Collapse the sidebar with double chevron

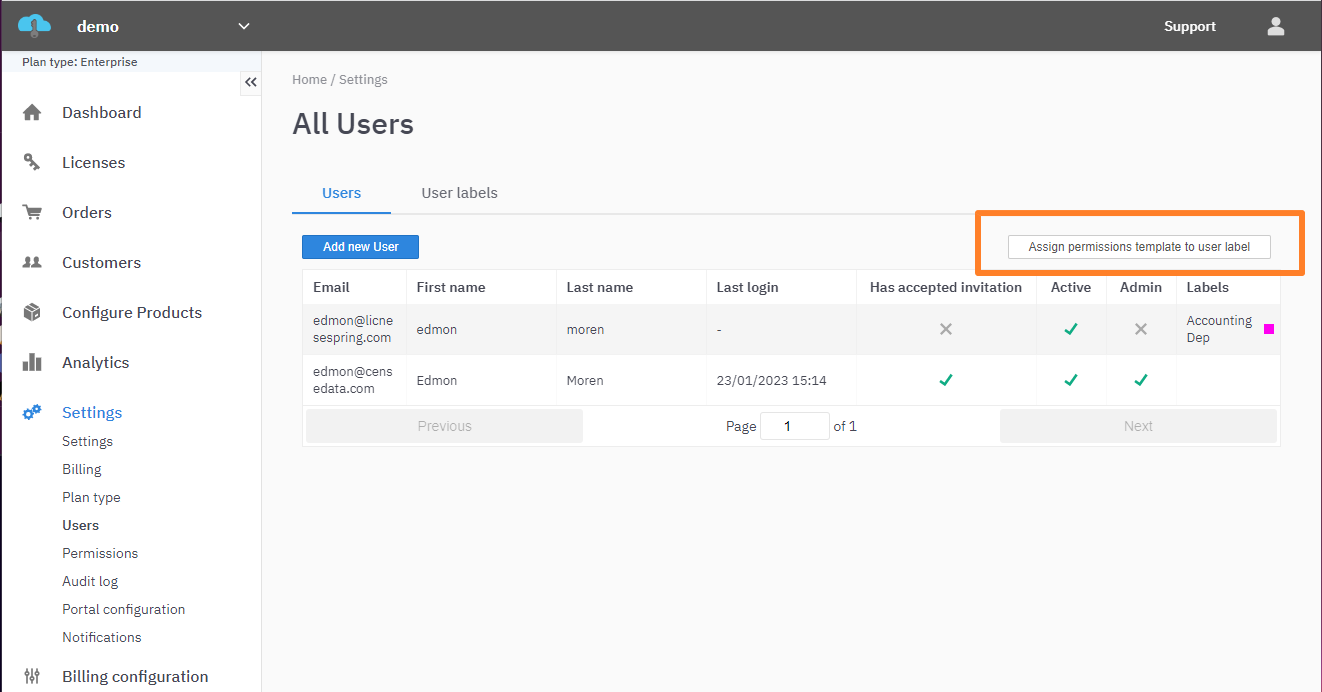(251, 83)
